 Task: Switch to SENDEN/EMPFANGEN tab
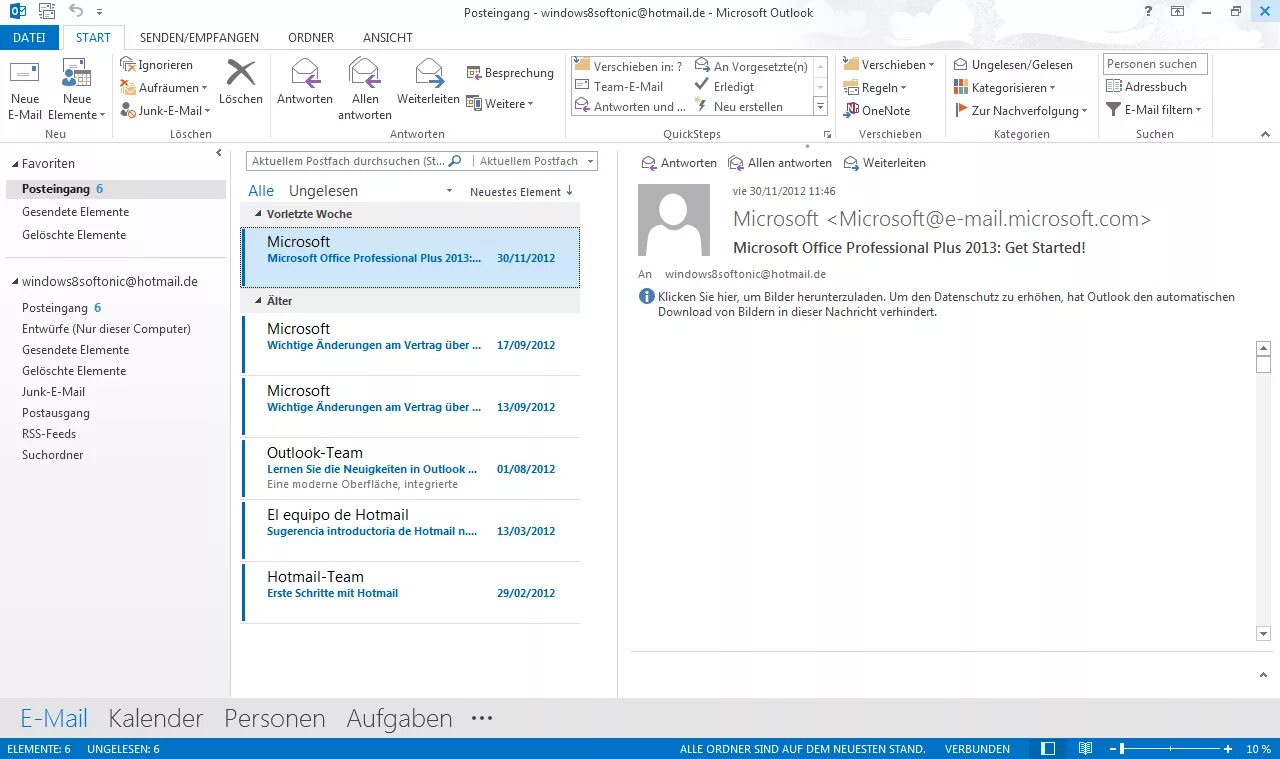[x=199, y=37]
